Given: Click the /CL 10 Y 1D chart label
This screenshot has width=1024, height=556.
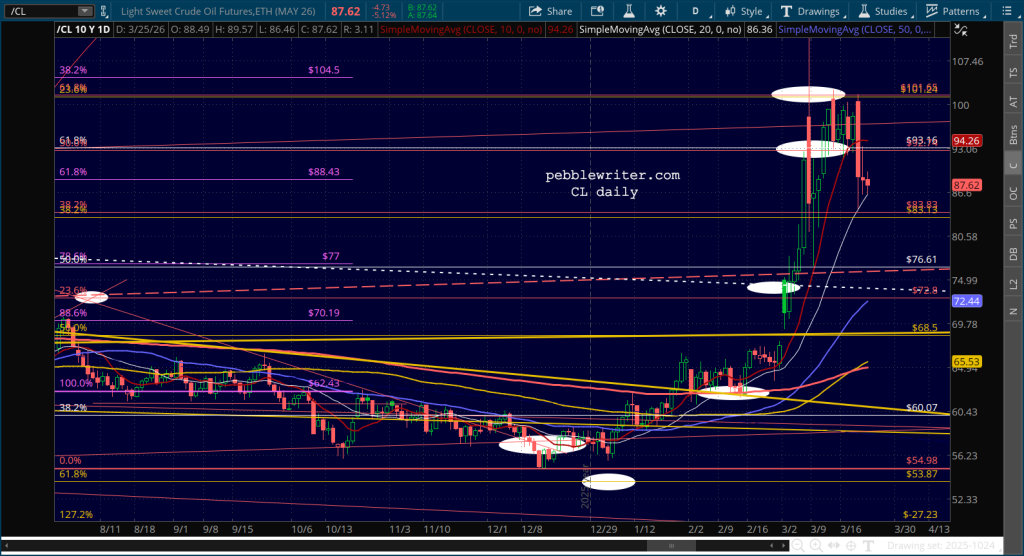Looking at the screenshot, I should (84, 29).
